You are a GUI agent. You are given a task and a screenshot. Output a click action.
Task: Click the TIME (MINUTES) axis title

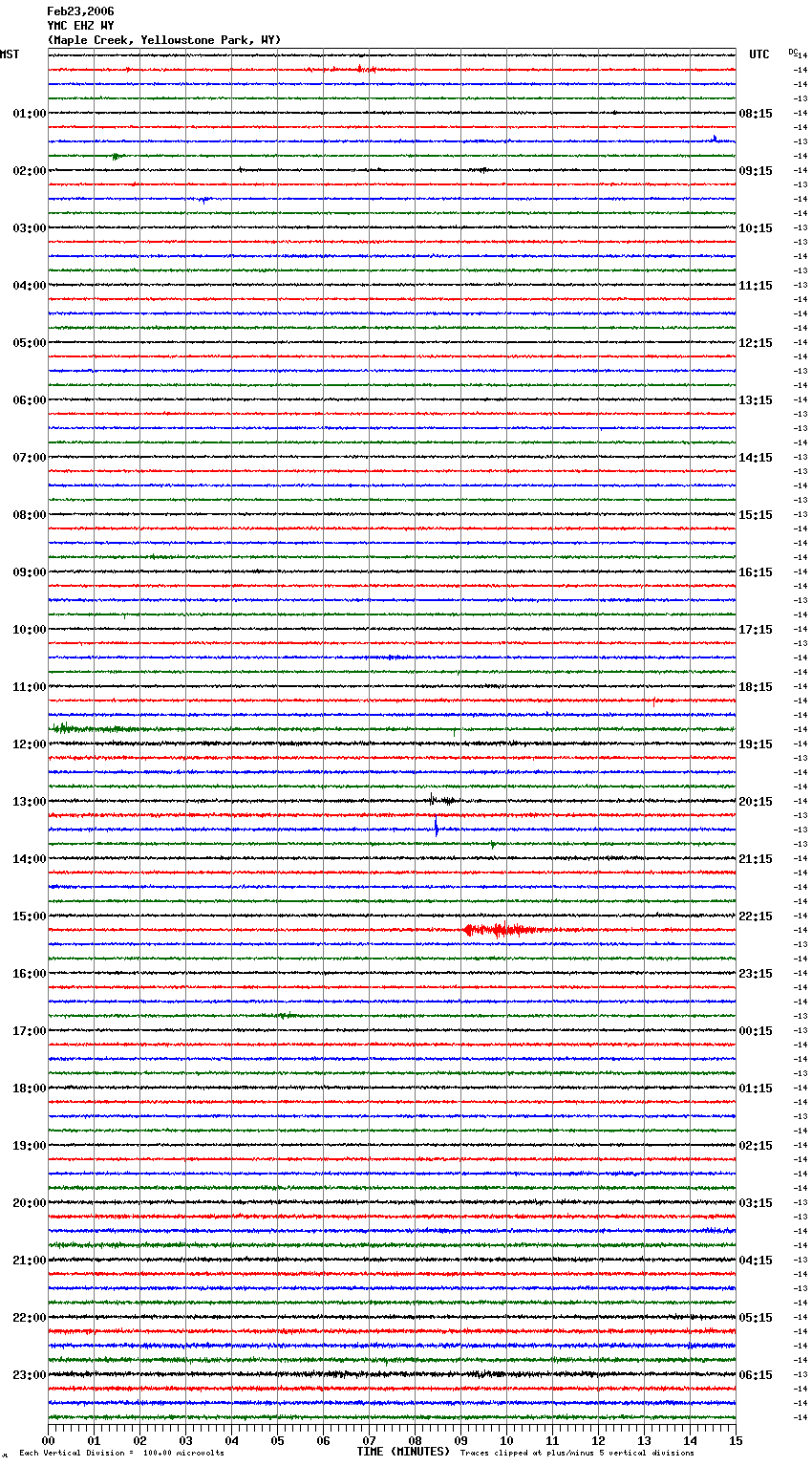[403, 1452]
